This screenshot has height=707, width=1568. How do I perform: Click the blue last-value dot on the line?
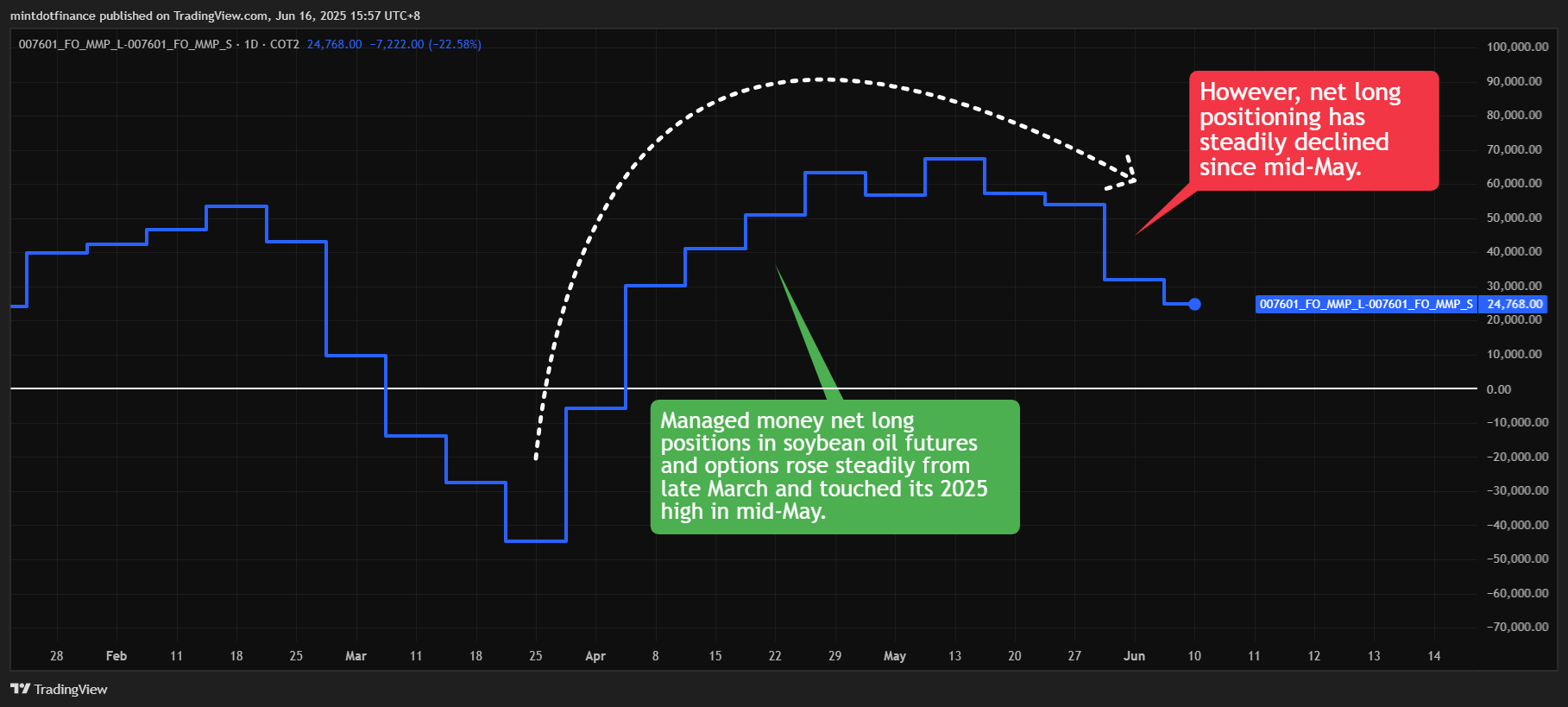1194,304
